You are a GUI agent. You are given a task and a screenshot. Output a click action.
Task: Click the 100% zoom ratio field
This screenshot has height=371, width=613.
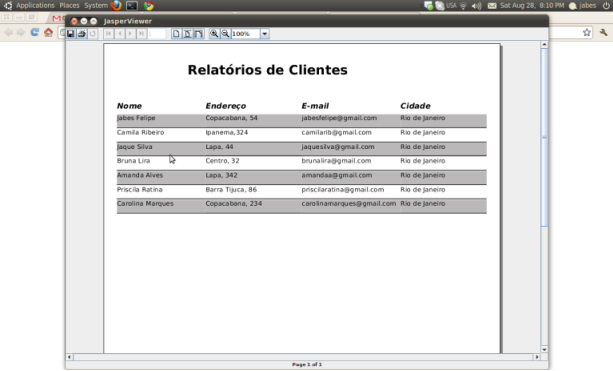[246, 34]
